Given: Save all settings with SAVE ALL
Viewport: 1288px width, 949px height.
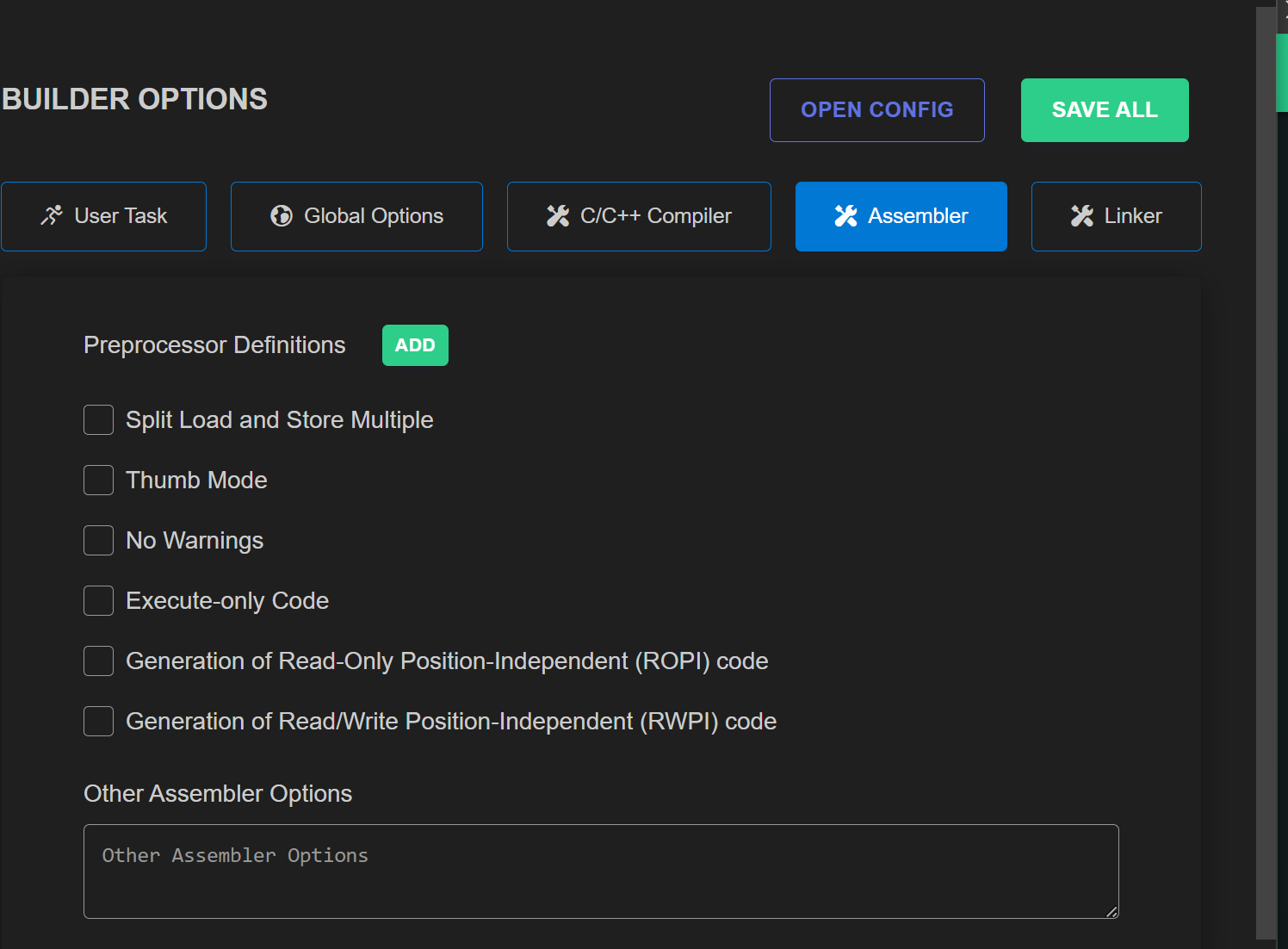Looking at the screenshot, I should point(1105,110).
